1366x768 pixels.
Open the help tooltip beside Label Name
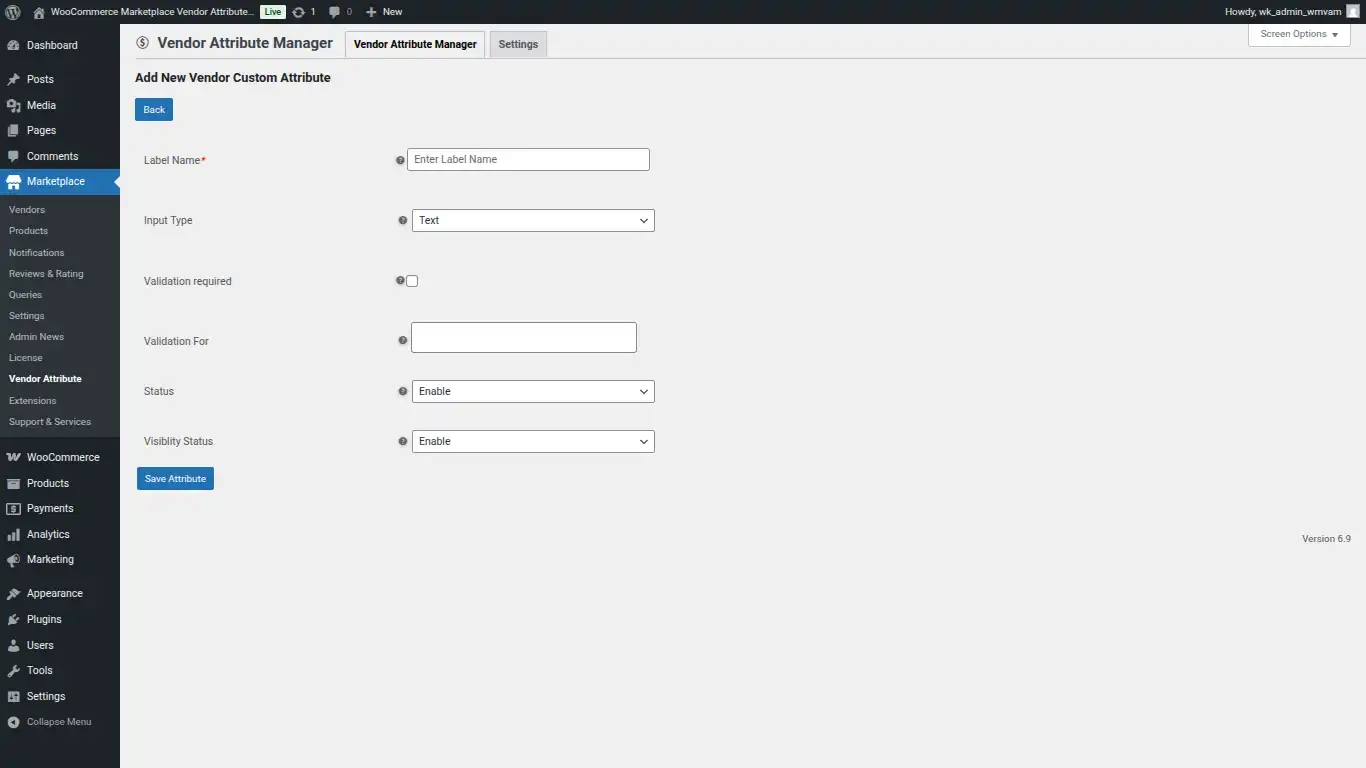(400, 160)
